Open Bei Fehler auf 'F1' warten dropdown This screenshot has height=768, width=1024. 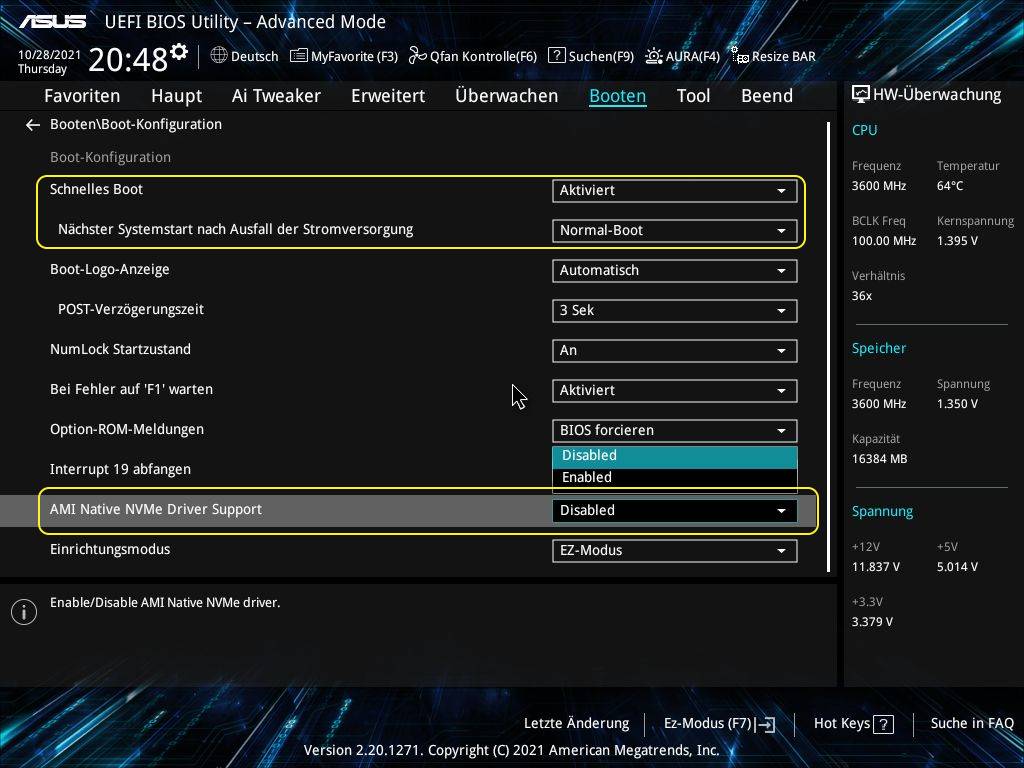pyautogui.click(x=675, y=391)
